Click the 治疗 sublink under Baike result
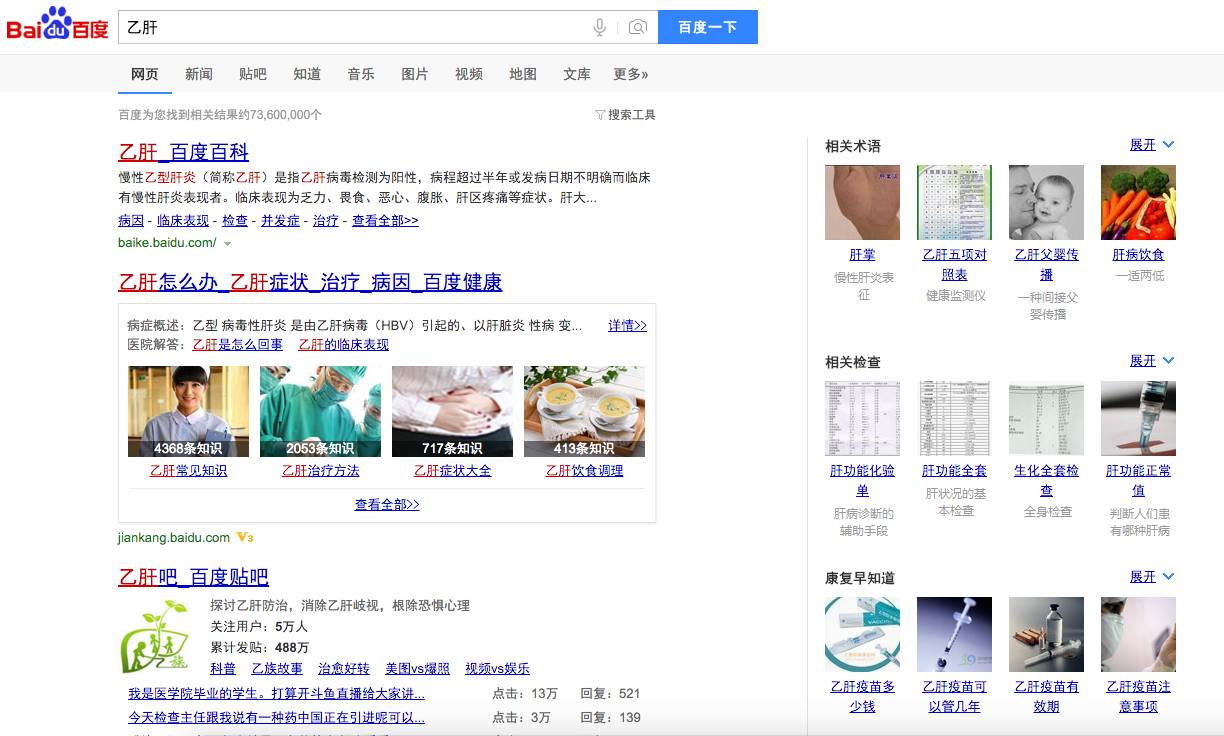This screenshot has width=1224, height=736. pyautogui.click(x=326, y=221)
